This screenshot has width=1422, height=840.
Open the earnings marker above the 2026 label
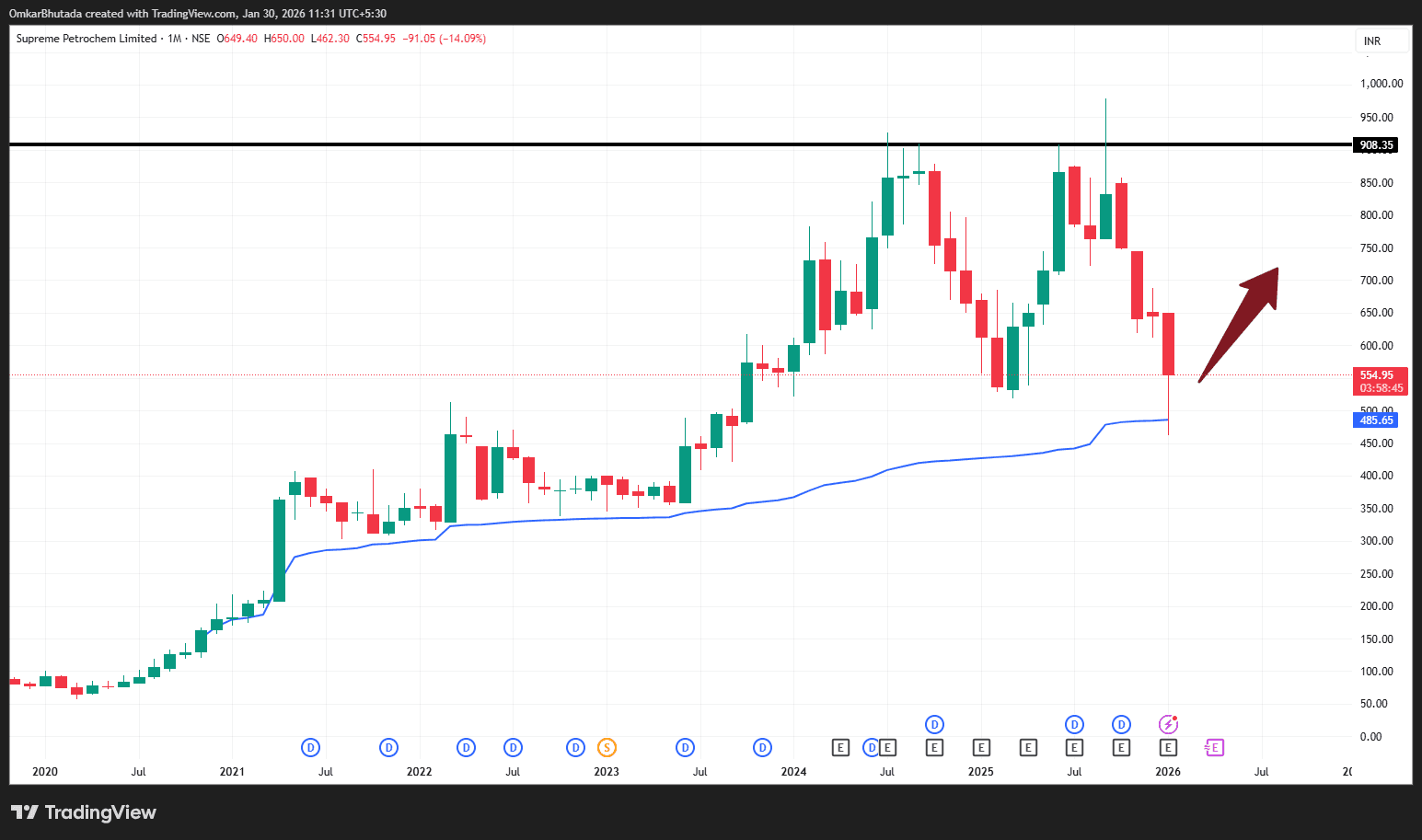click(1168, 747)
